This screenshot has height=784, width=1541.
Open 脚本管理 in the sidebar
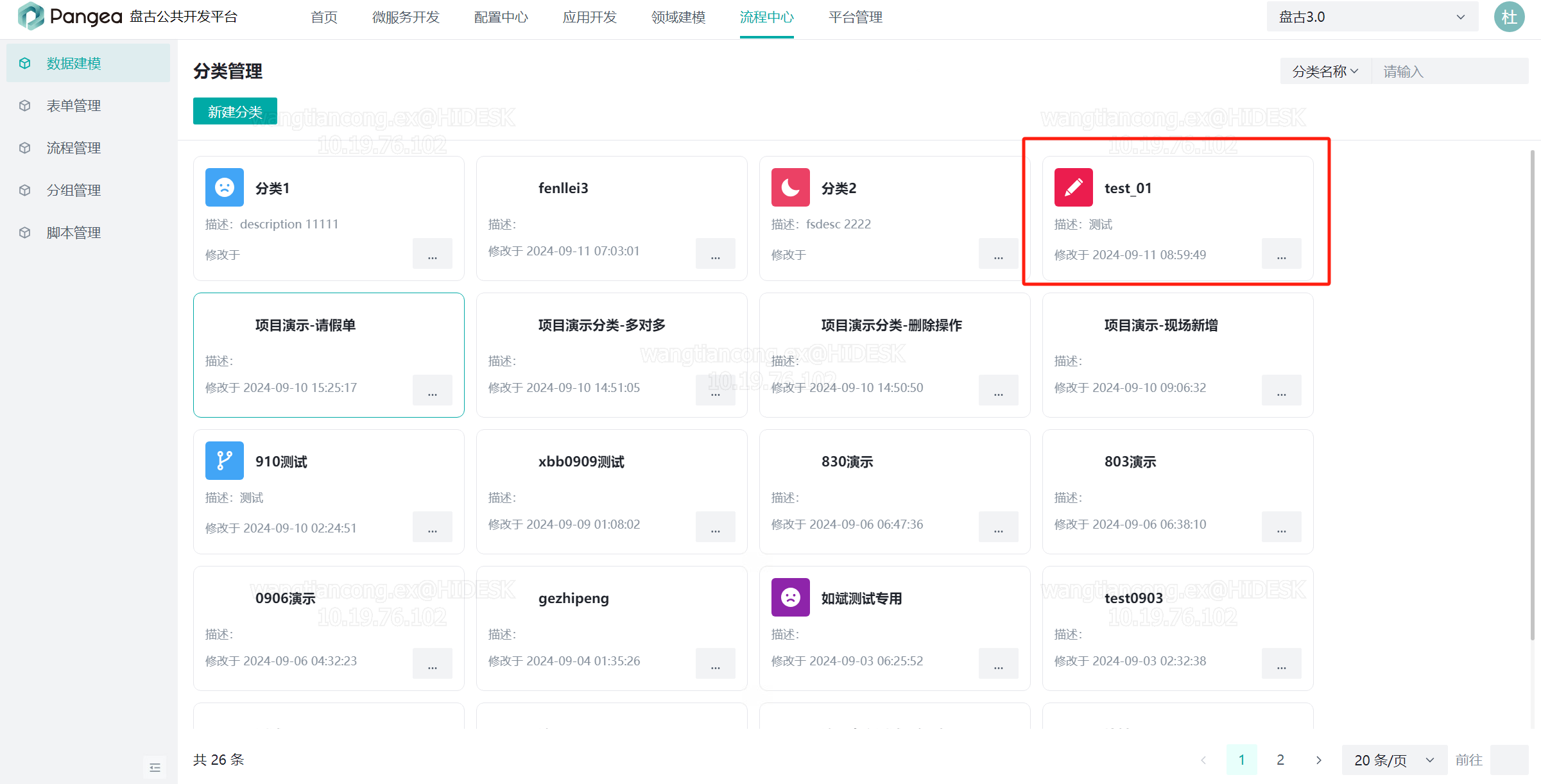pyautogui.click(x=88, y=232)
